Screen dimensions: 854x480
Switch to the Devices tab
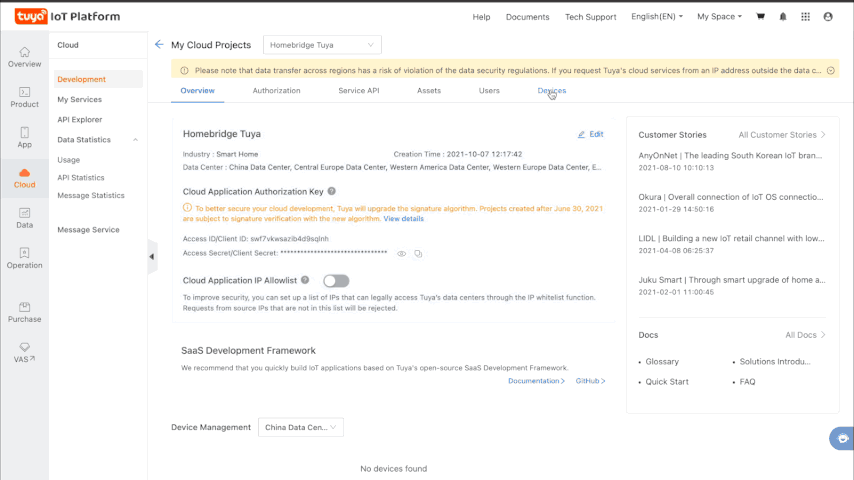tap(552, 90)
